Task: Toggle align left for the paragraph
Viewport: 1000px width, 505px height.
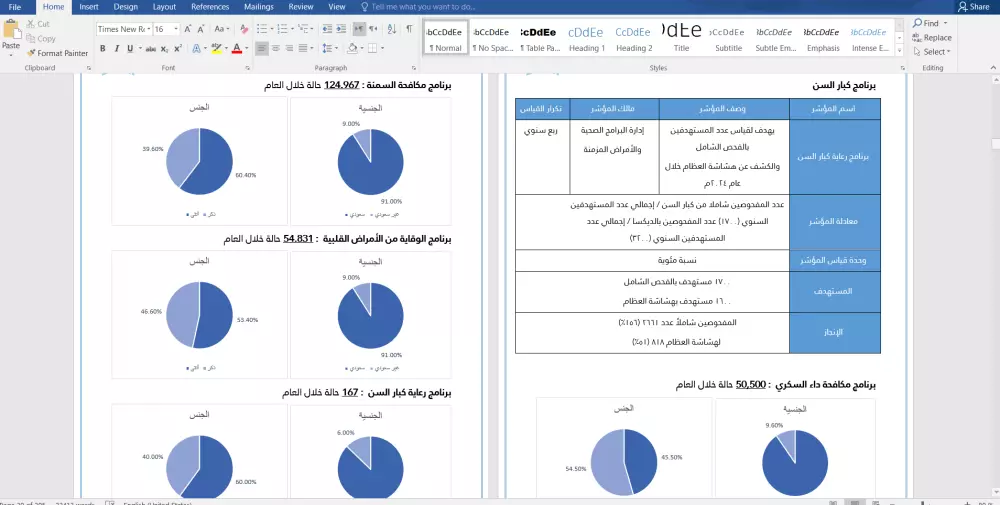Action: (x=261, y=48)
